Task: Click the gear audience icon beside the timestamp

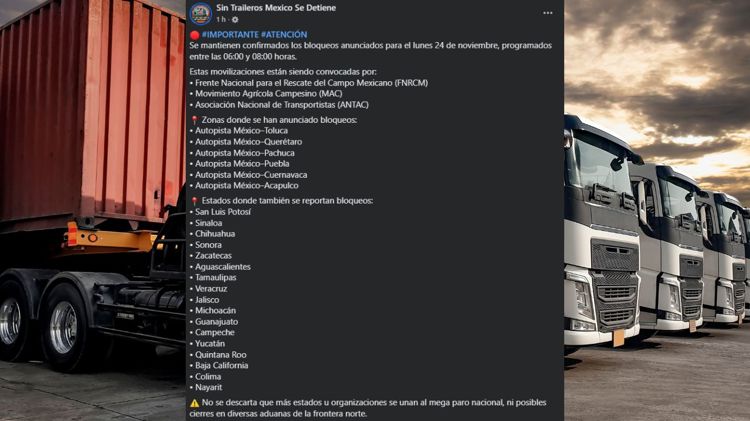Action: tap(235, 20)
